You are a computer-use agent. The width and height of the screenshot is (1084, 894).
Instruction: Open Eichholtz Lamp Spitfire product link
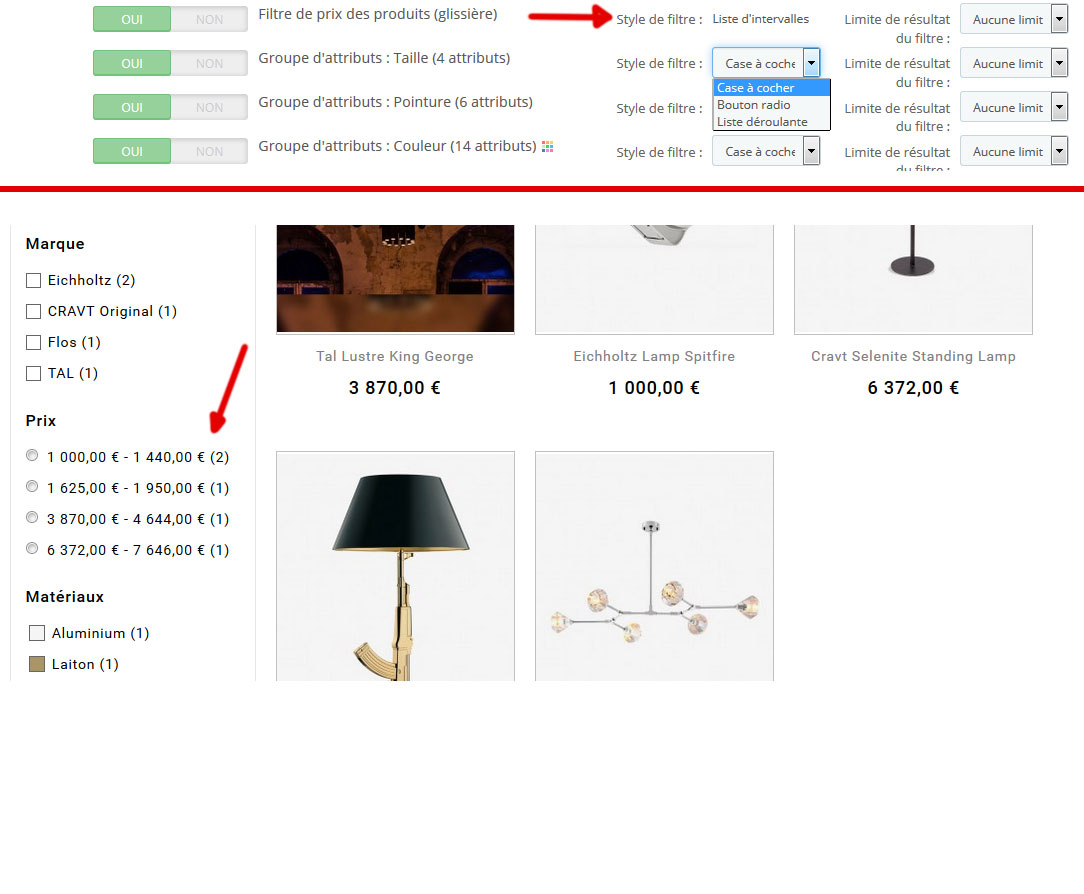pos(654,357)
